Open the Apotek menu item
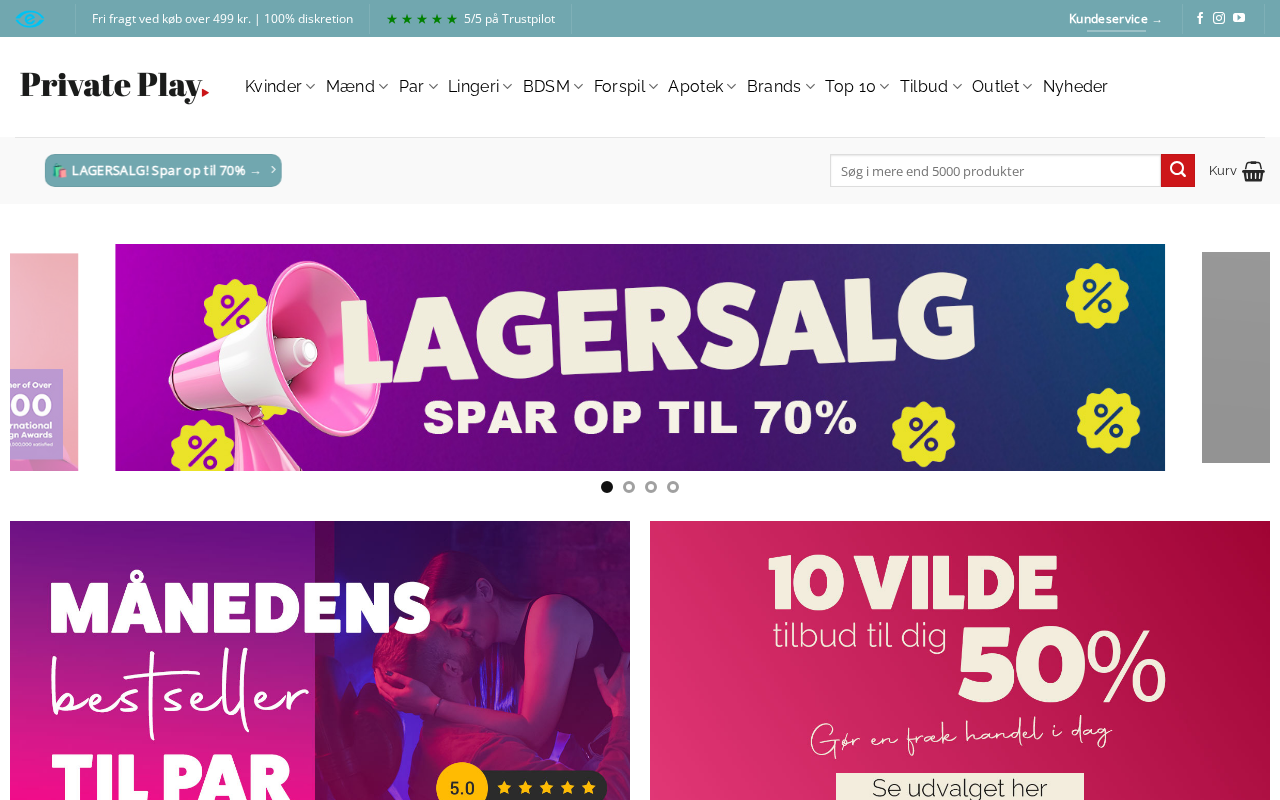The height and width of the screenshot is (800, 1280). [x=702, y=87]
